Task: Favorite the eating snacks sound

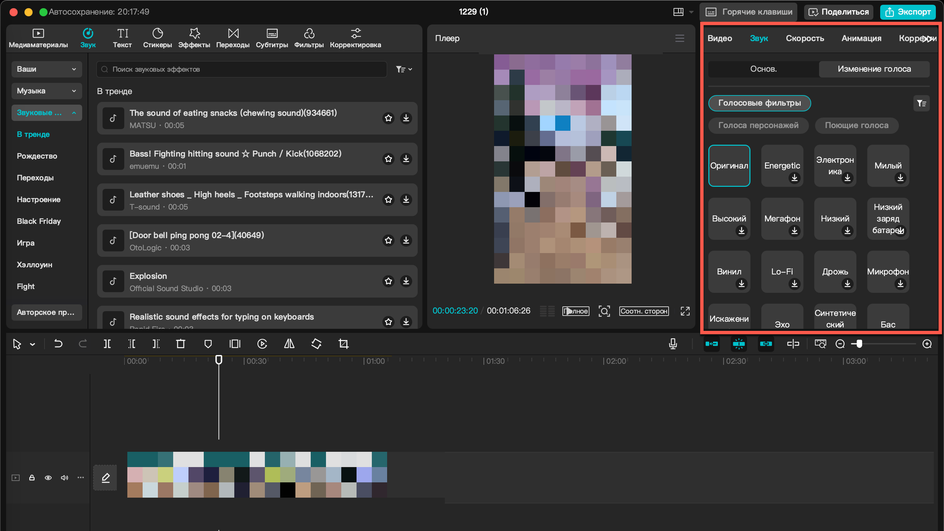Action: (388, 118)
